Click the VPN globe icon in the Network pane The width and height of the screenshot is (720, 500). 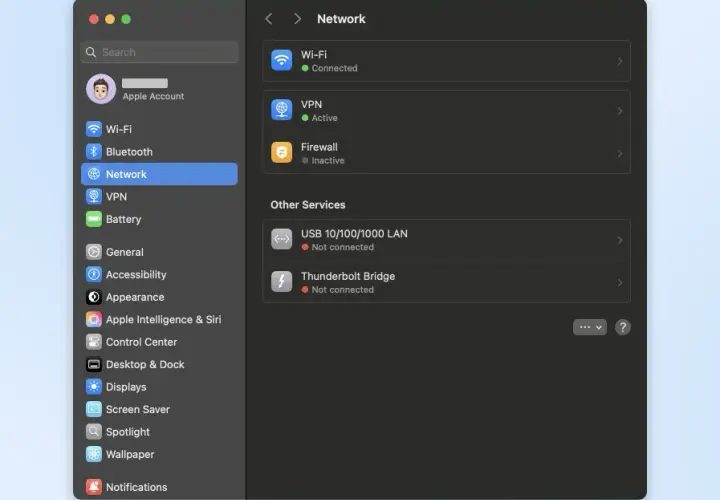[x=281, y=110]
